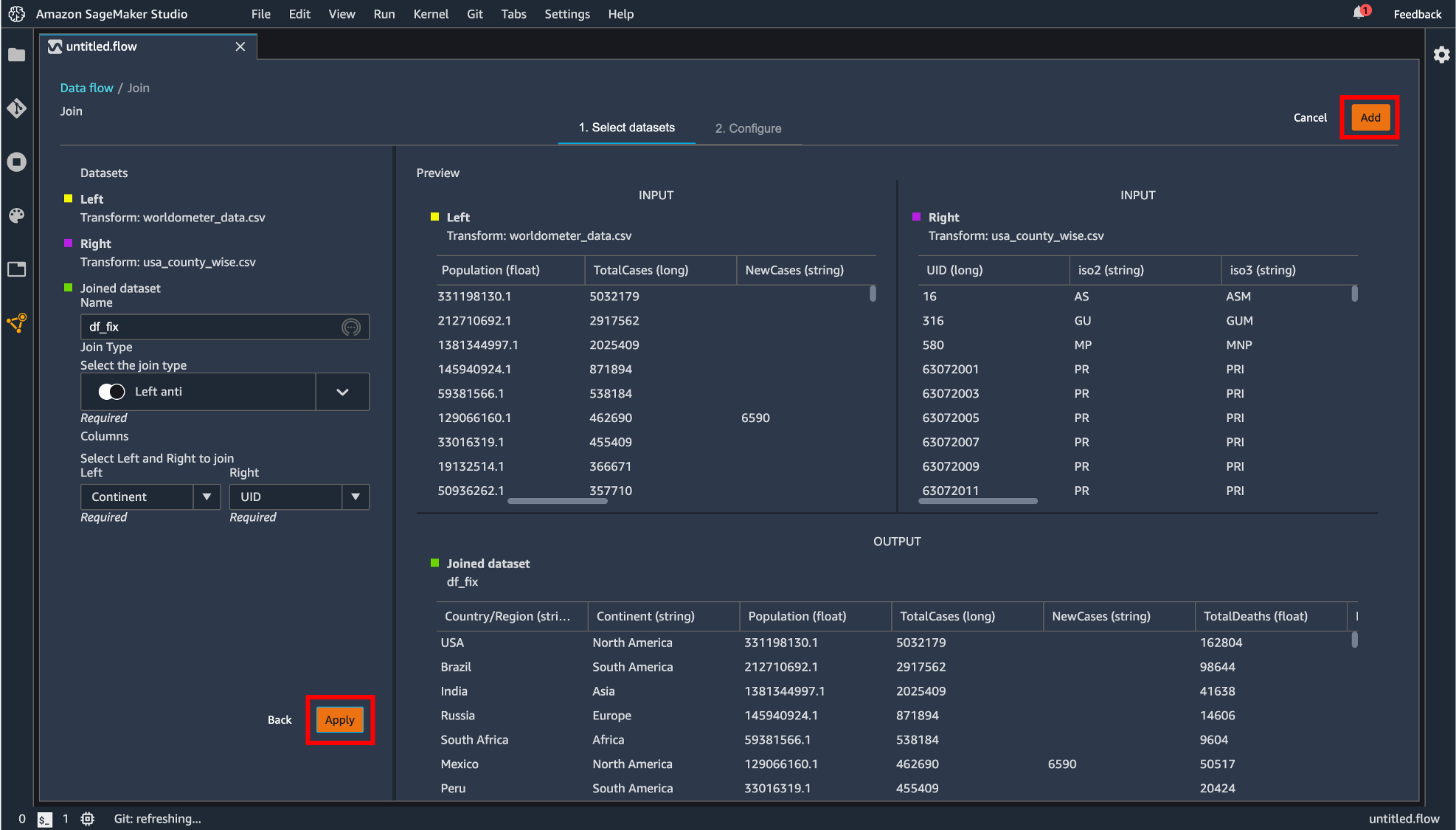Click the notifications bell icon
The width and height of the screenshot is (1456, 830).
[1359, 13]
